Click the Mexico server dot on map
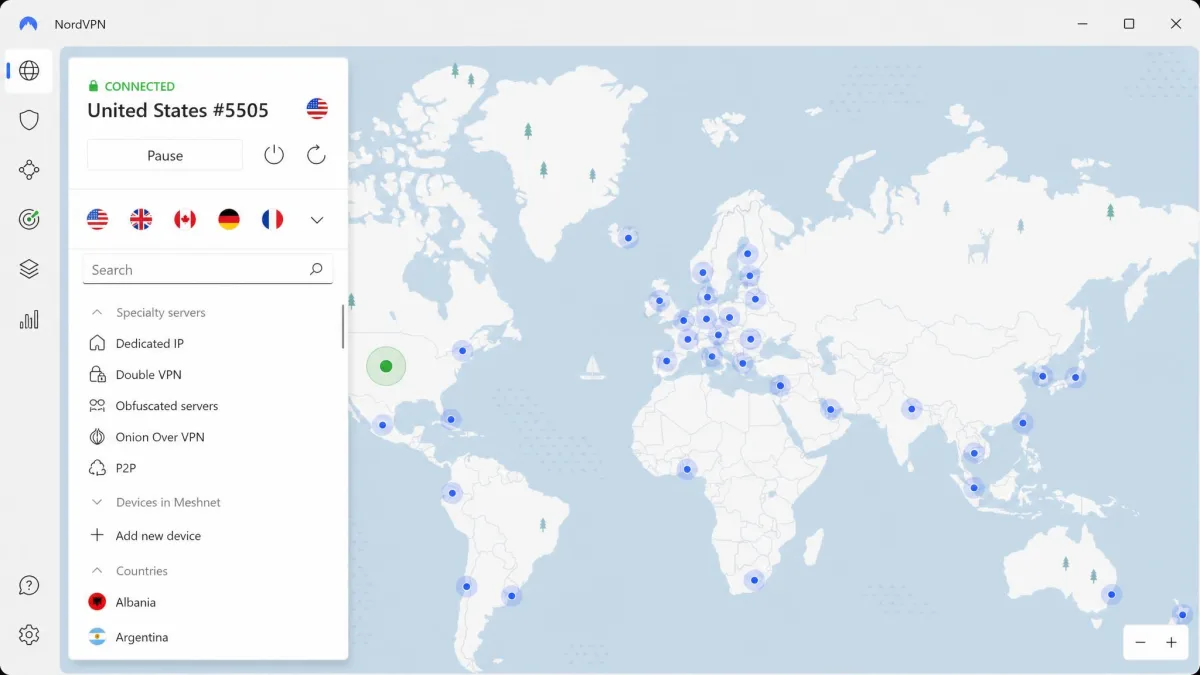The image size is (1200, 675). [x=383, y=426]
